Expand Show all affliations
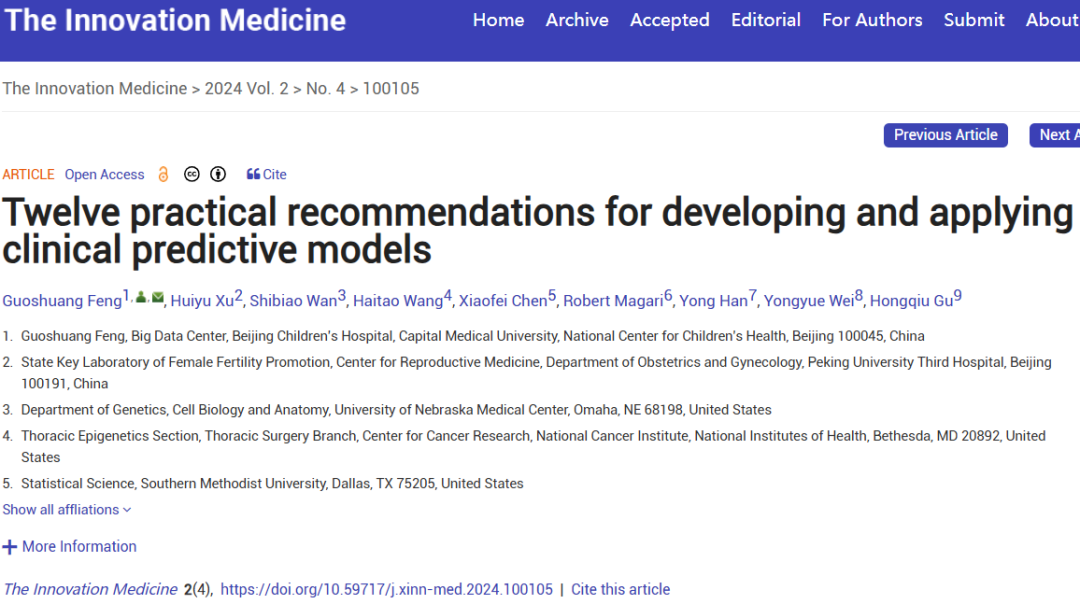The height and width of the screenshot is (604, 1080). (x=67, y=510)
